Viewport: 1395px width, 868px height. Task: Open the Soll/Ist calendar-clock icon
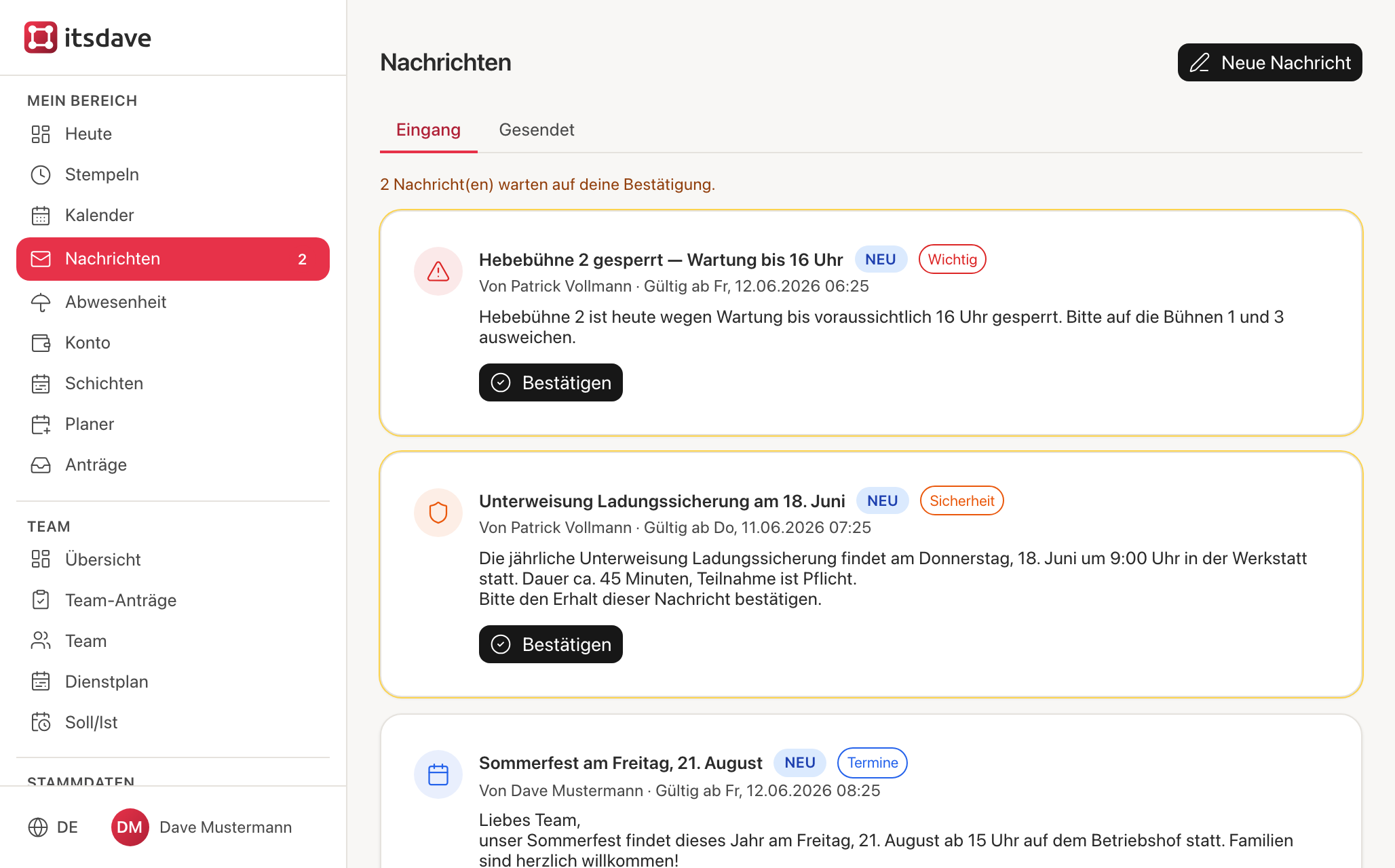tap(41, 722)
